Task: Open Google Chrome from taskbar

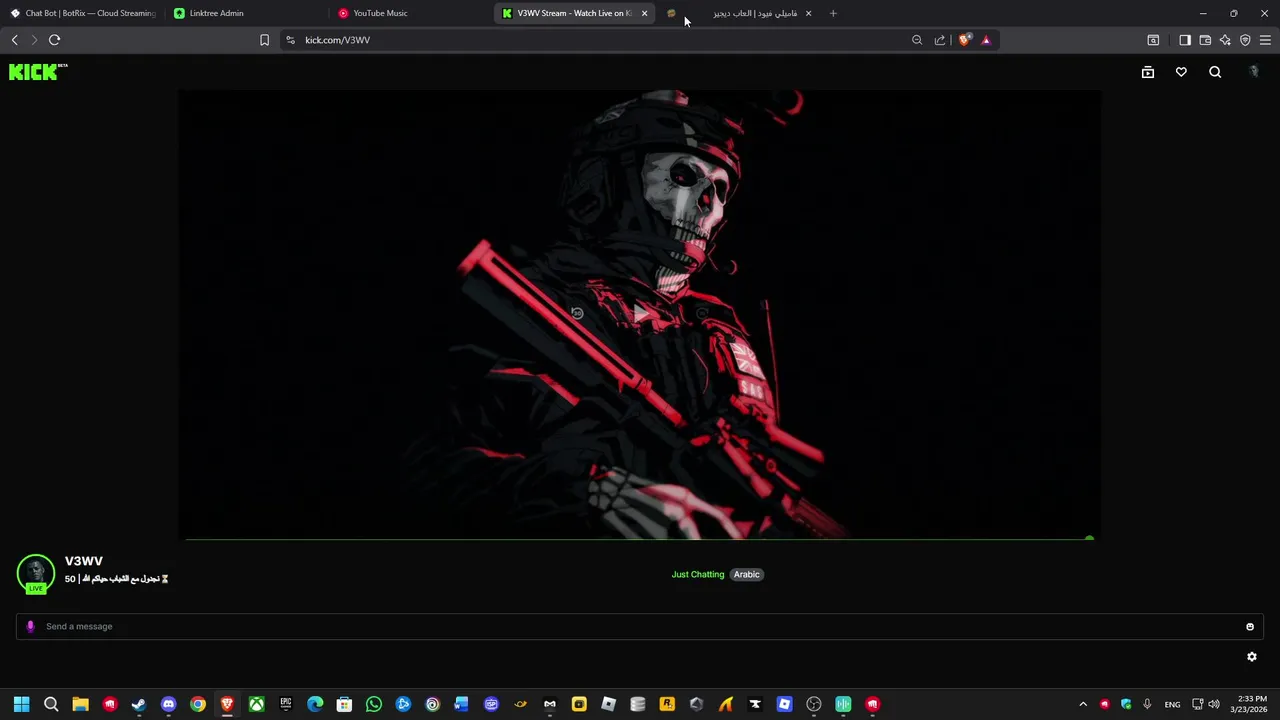Action: point(198,704)
